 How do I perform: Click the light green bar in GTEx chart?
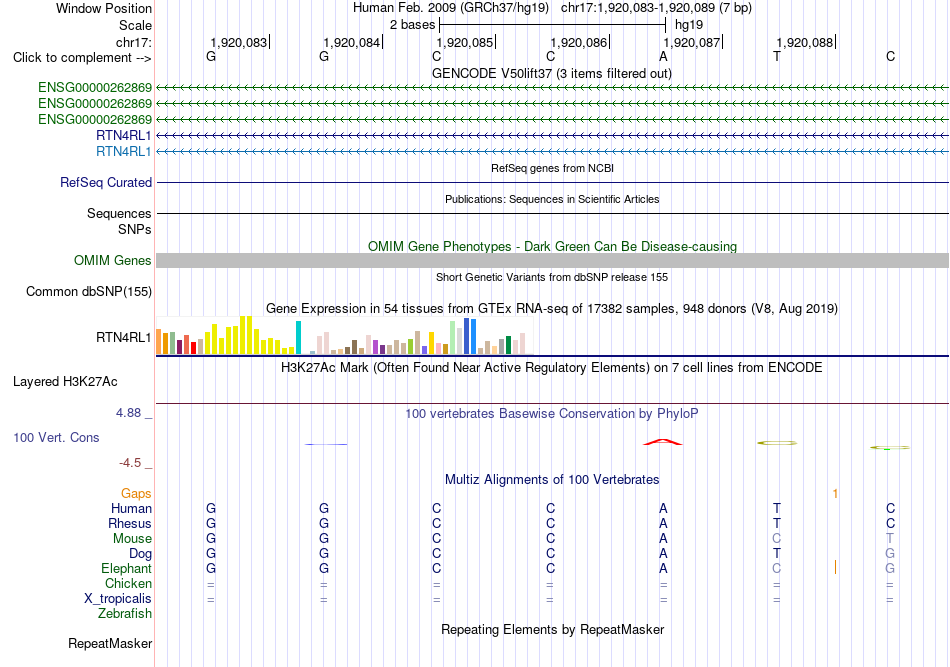pos(453,337)
